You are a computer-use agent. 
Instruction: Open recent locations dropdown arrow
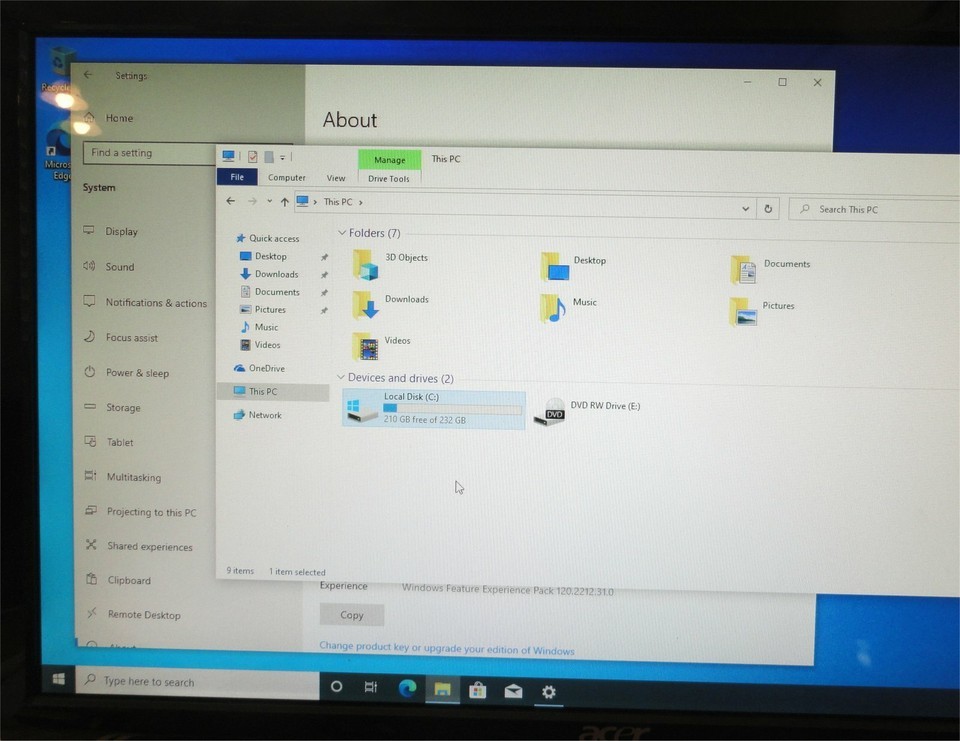point(269,202)
